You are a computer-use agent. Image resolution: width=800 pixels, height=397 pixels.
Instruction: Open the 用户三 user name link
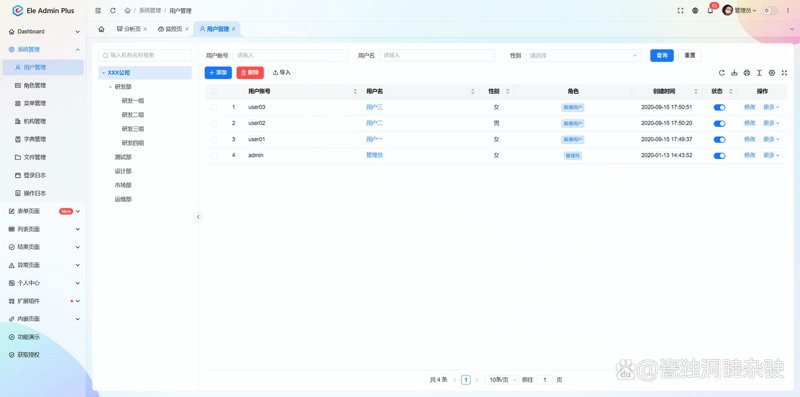[x=374, y=107]
